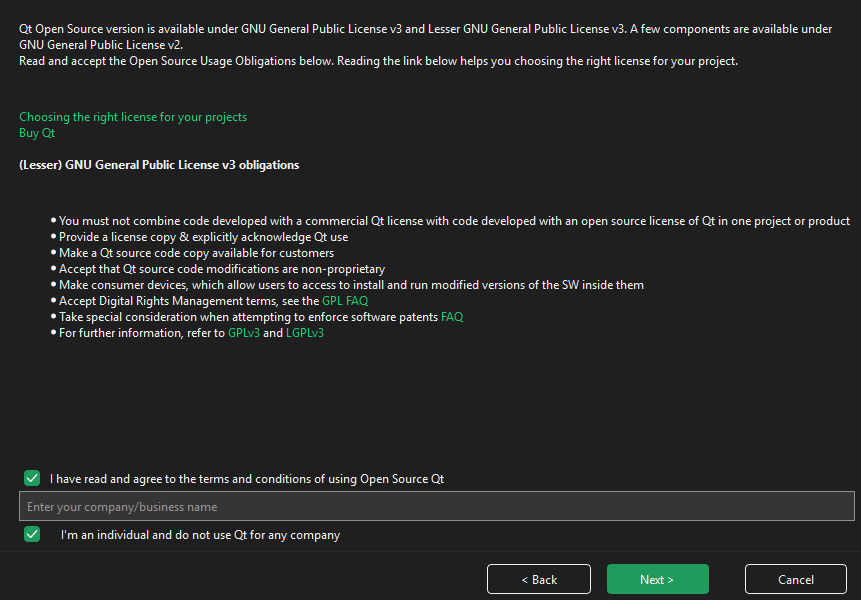
Task: Click 'Accept that Qt source code modifications are non-proprietary'
Action: point(222,269)
